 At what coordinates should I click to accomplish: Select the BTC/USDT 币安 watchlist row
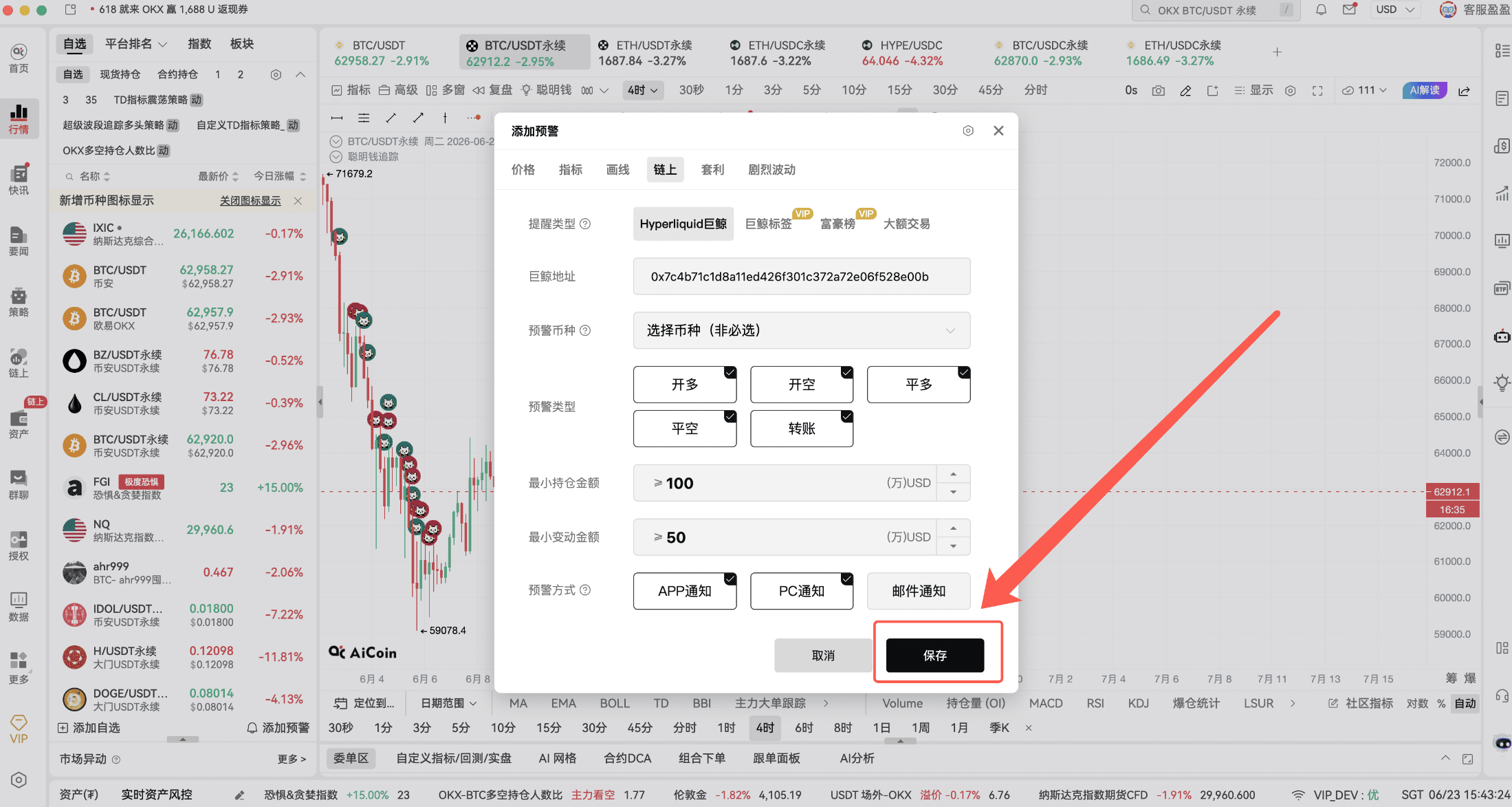[x=183, y=276]
